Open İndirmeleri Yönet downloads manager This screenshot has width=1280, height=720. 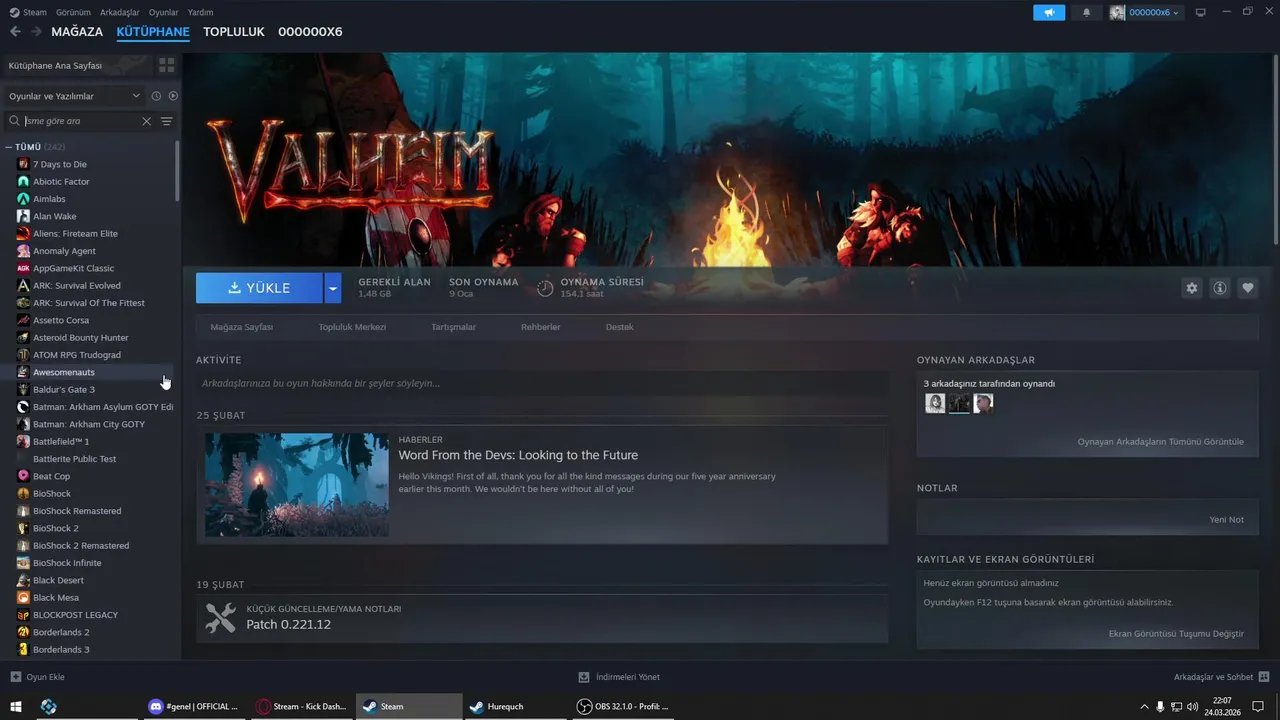pyautogui.click(x=620, y=677)
